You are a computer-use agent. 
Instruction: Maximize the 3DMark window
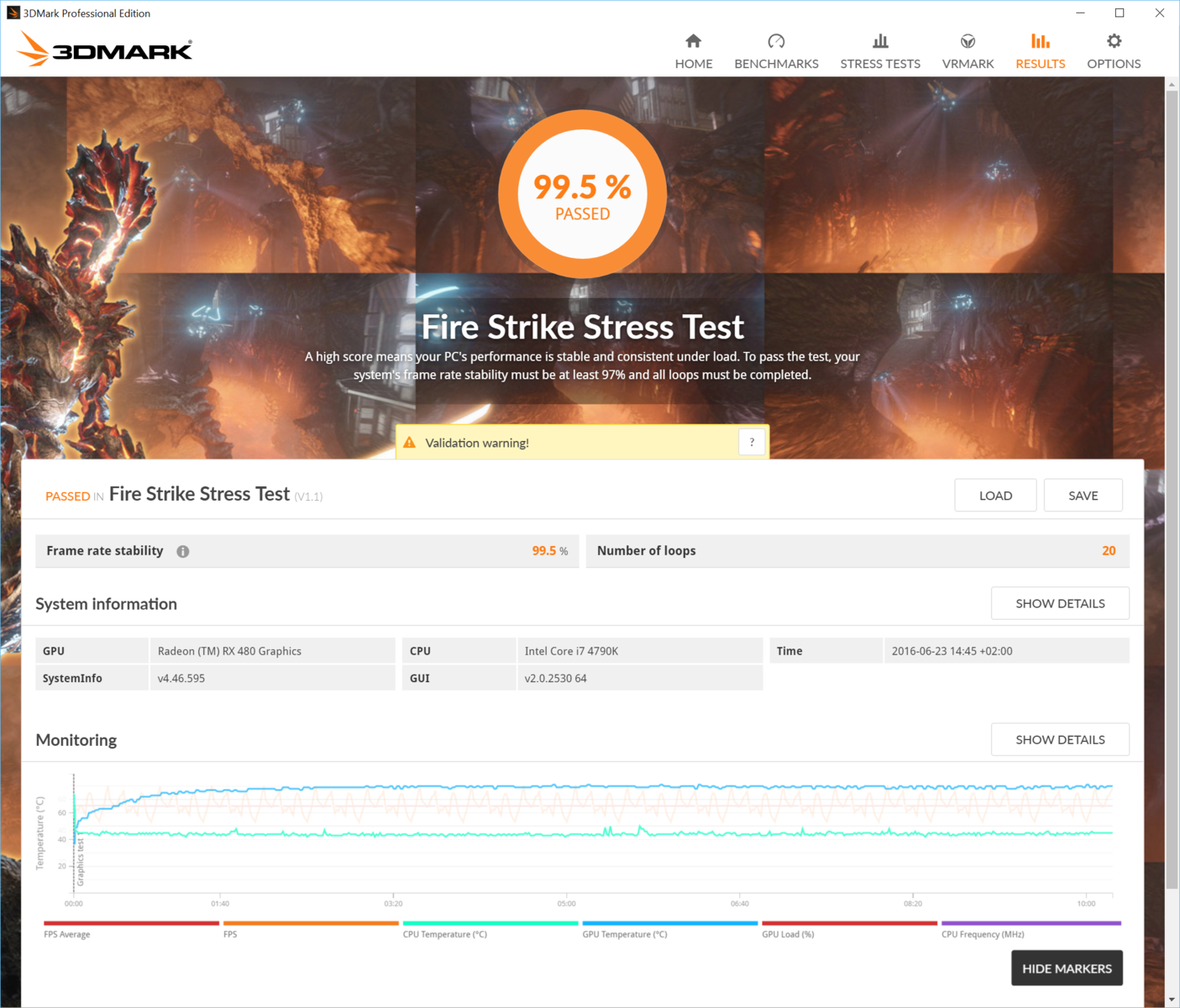(x=1120, y=13)
